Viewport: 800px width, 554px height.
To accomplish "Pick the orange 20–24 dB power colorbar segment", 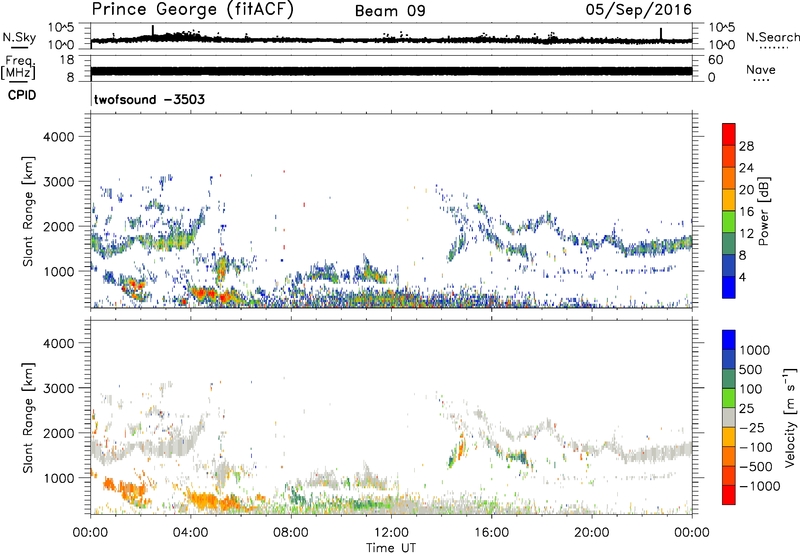I will pos(729,178).
